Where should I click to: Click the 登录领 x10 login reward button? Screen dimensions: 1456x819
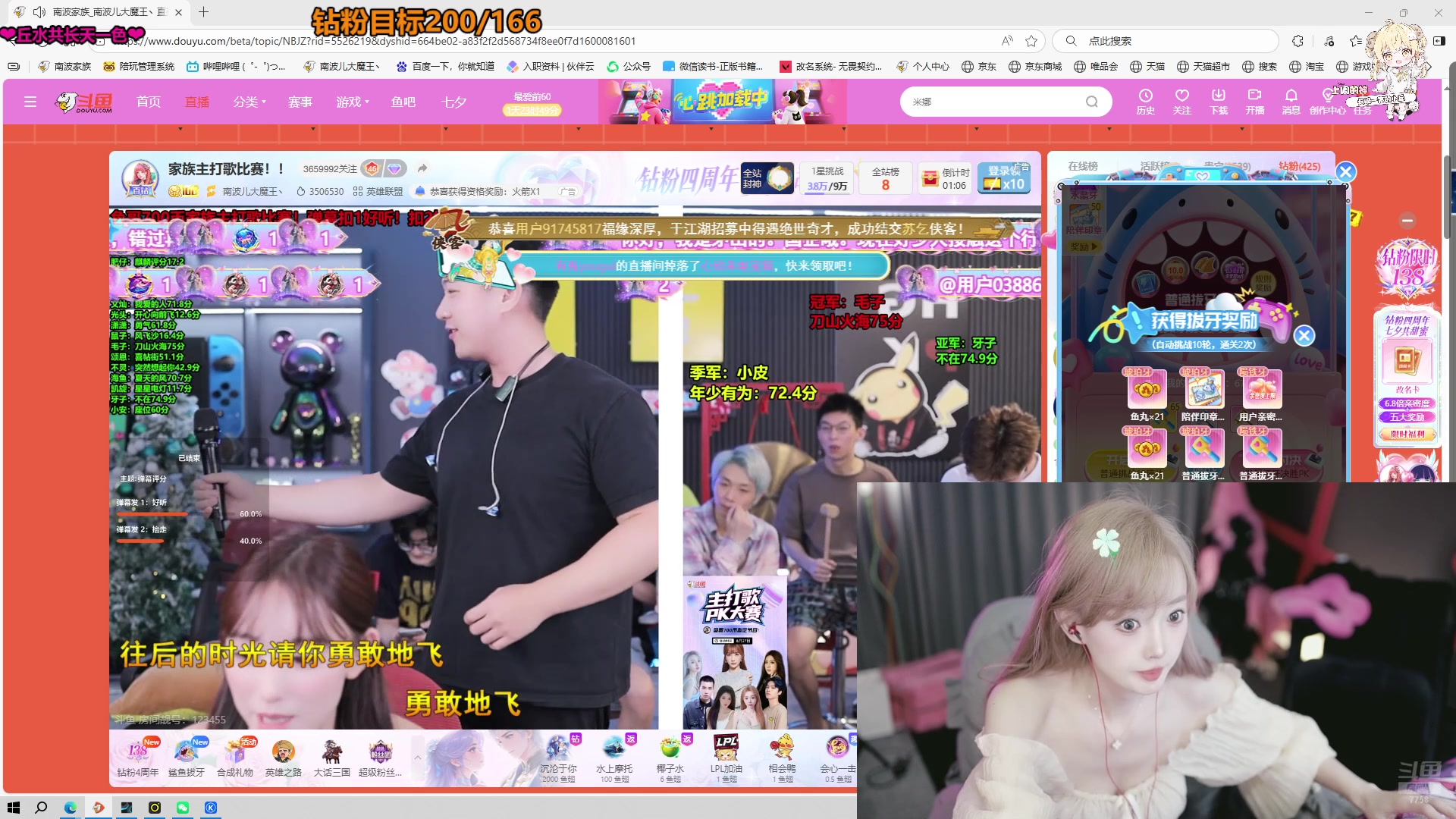[x=1004, y=178]
